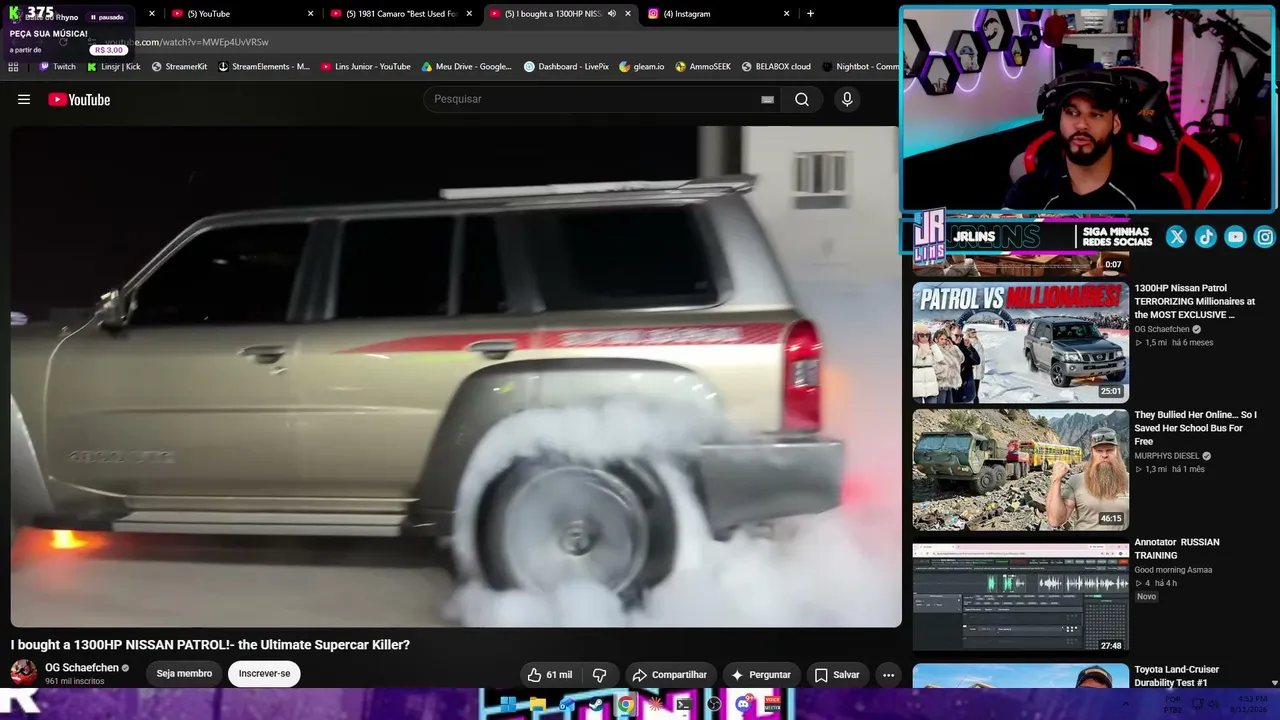Open the terminal app on the taskbar
The width and height of the screenshot is (1280, 720).
684,704
